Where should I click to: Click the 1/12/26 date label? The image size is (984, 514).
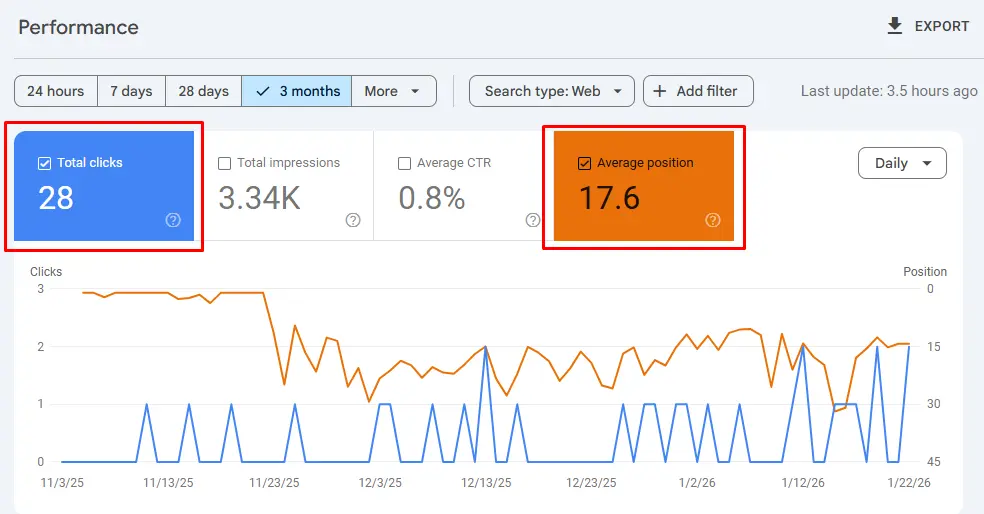803,483
